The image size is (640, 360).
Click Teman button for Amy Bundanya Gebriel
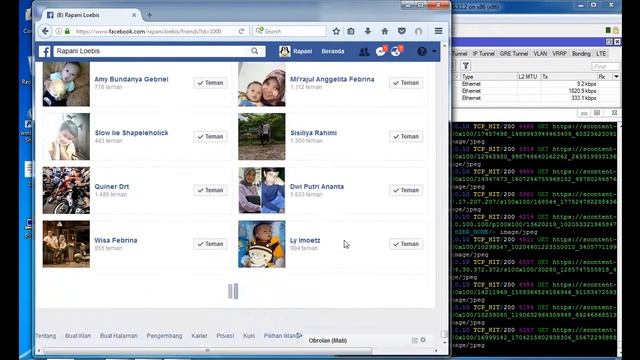point(210,83)
